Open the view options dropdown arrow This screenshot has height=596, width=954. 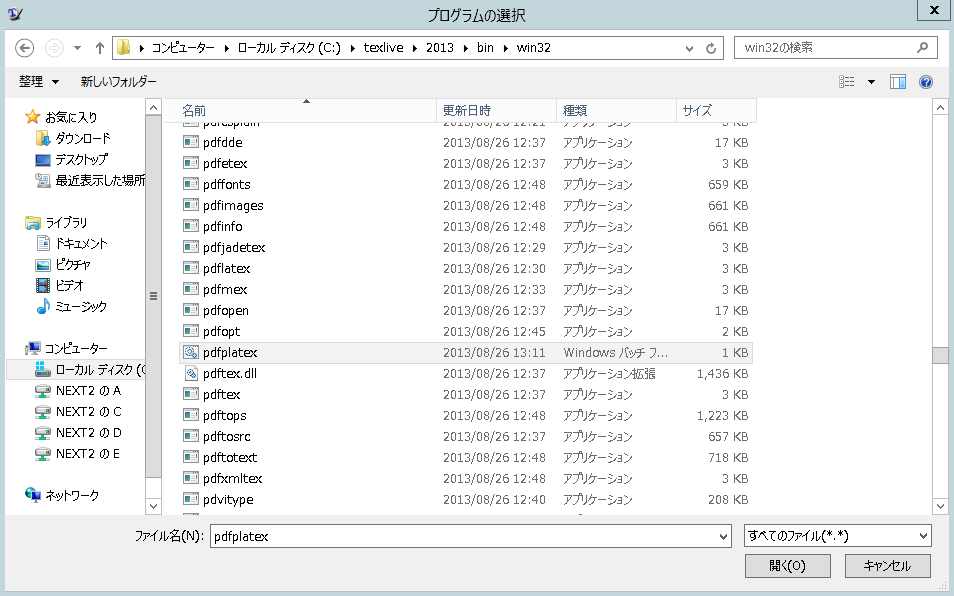click(x=871, y=82)
